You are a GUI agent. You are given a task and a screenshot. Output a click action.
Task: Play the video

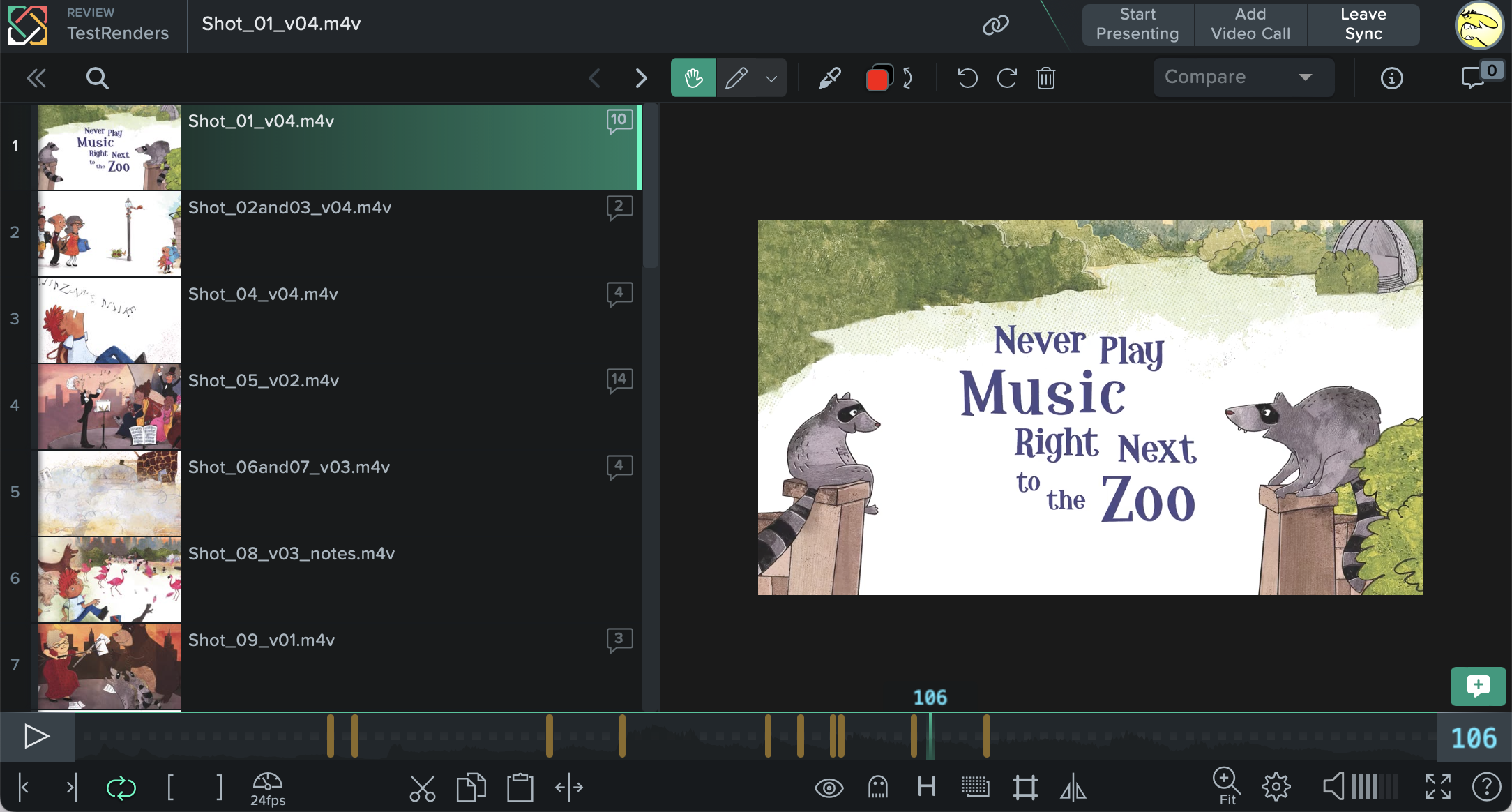(37, 737)
